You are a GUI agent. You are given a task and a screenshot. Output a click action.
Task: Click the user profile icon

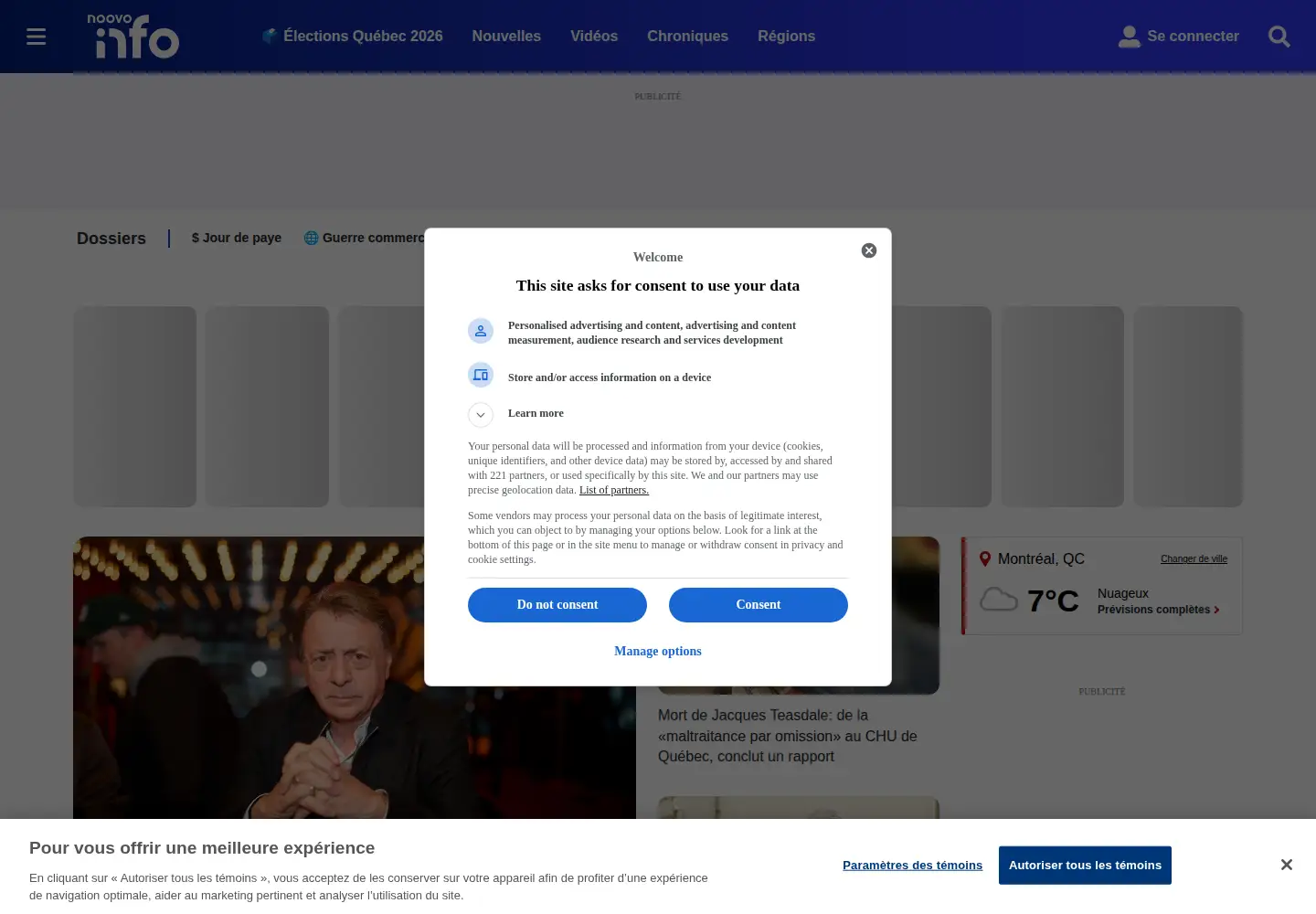pos(1130,37)
